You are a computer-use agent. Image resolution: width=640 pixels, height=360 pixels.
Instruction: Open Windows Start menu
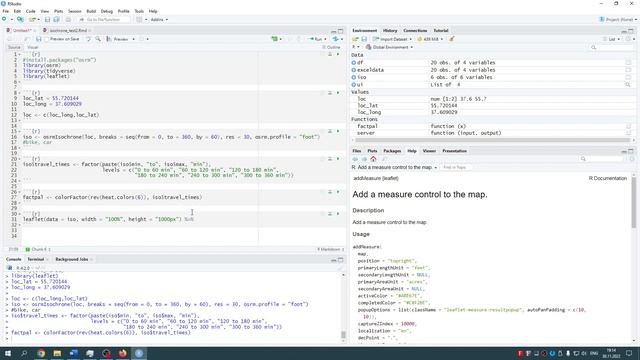click(8, 353)
